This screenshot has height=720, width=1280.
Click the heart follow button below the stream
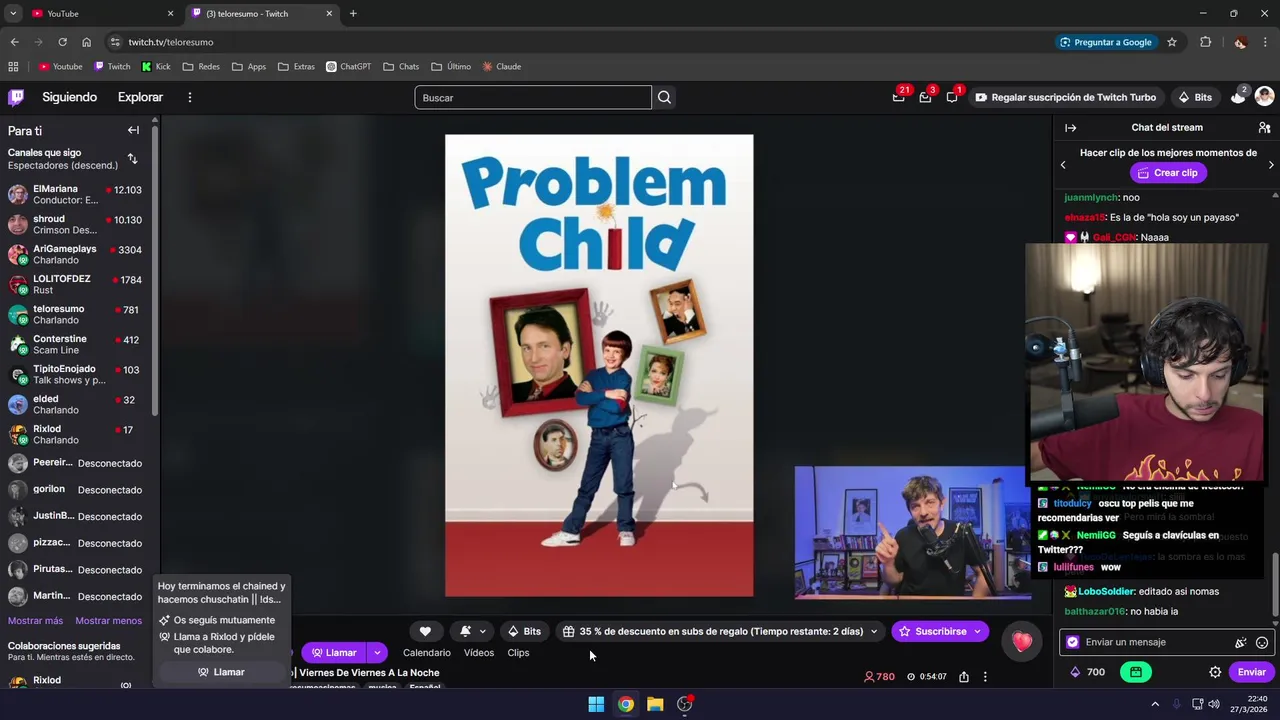425,631
